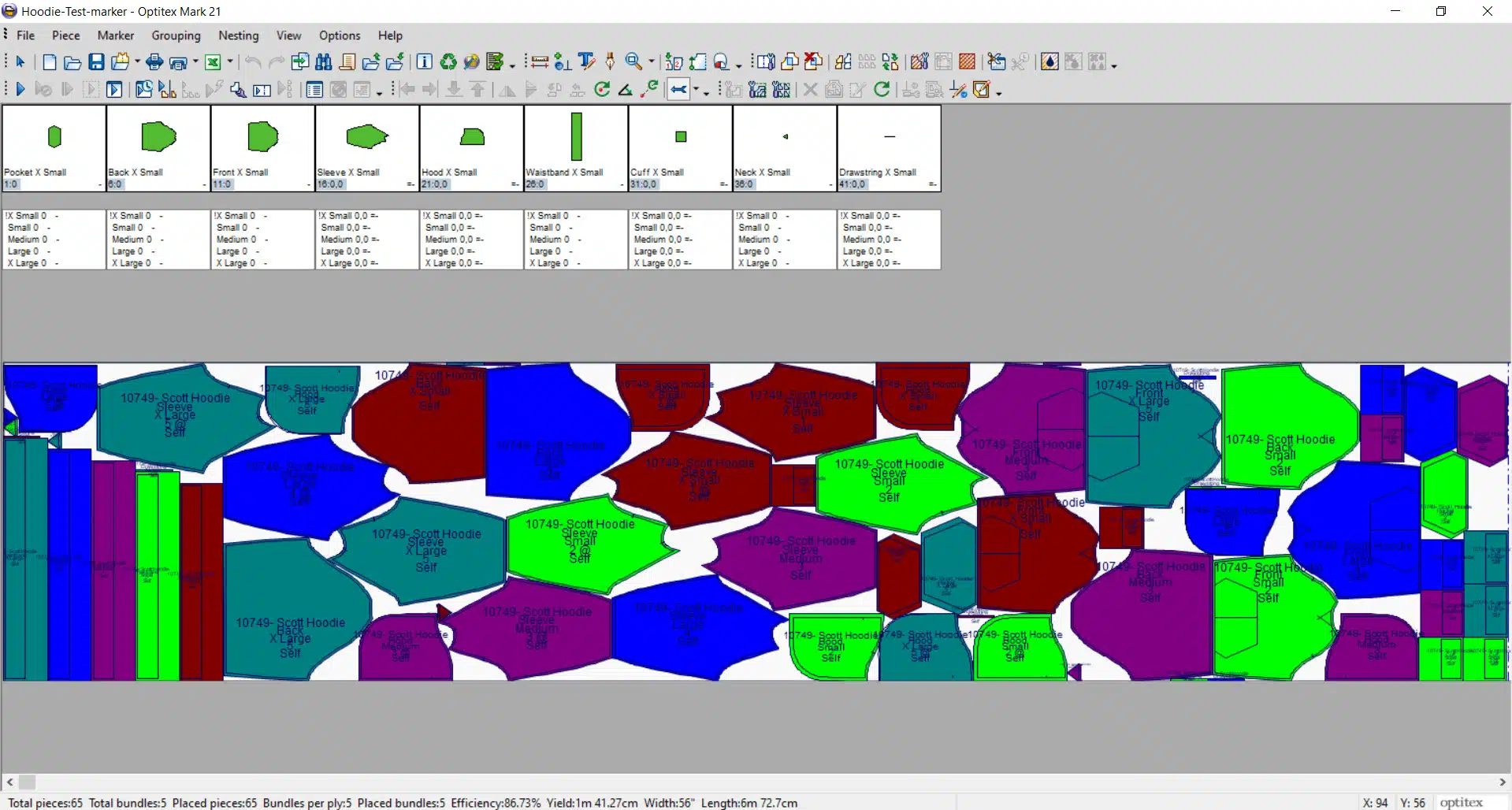Expand the list view group dropdown arrow

pyautogui.click(x=379, y=92)
